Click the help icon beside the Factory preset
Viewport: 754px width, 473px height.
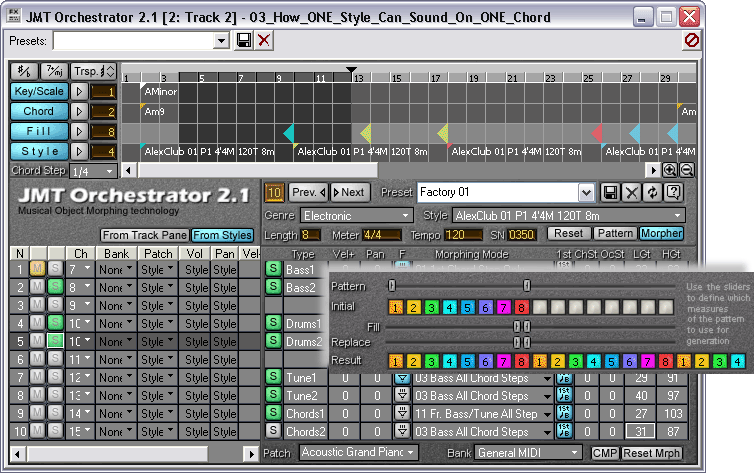click(674, 192)
